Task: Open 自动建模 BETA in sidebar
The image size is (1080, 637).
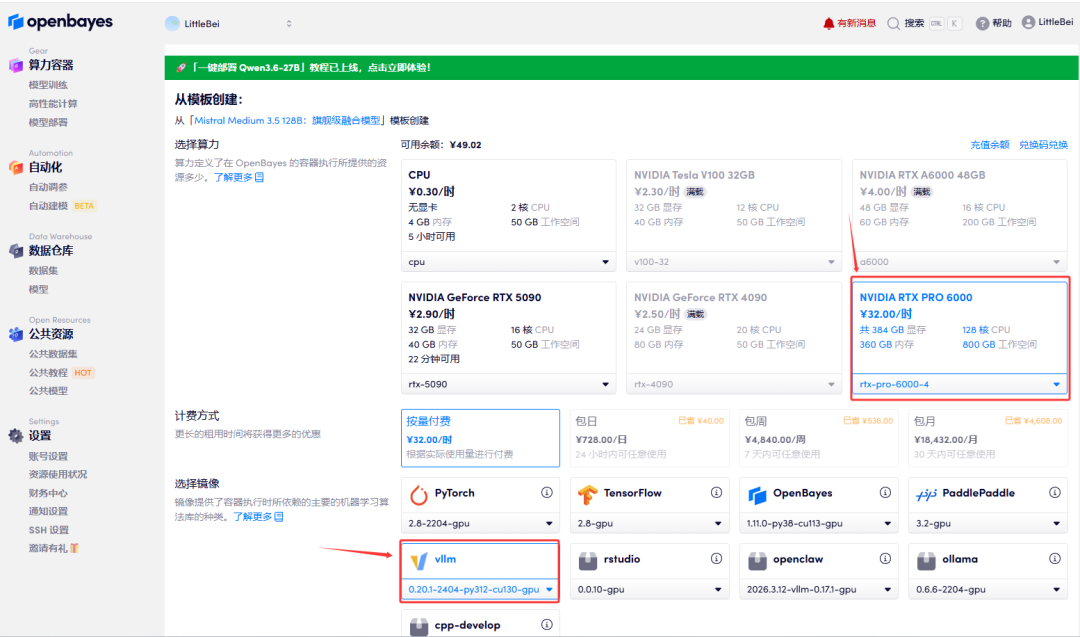Action: [61, 206]
